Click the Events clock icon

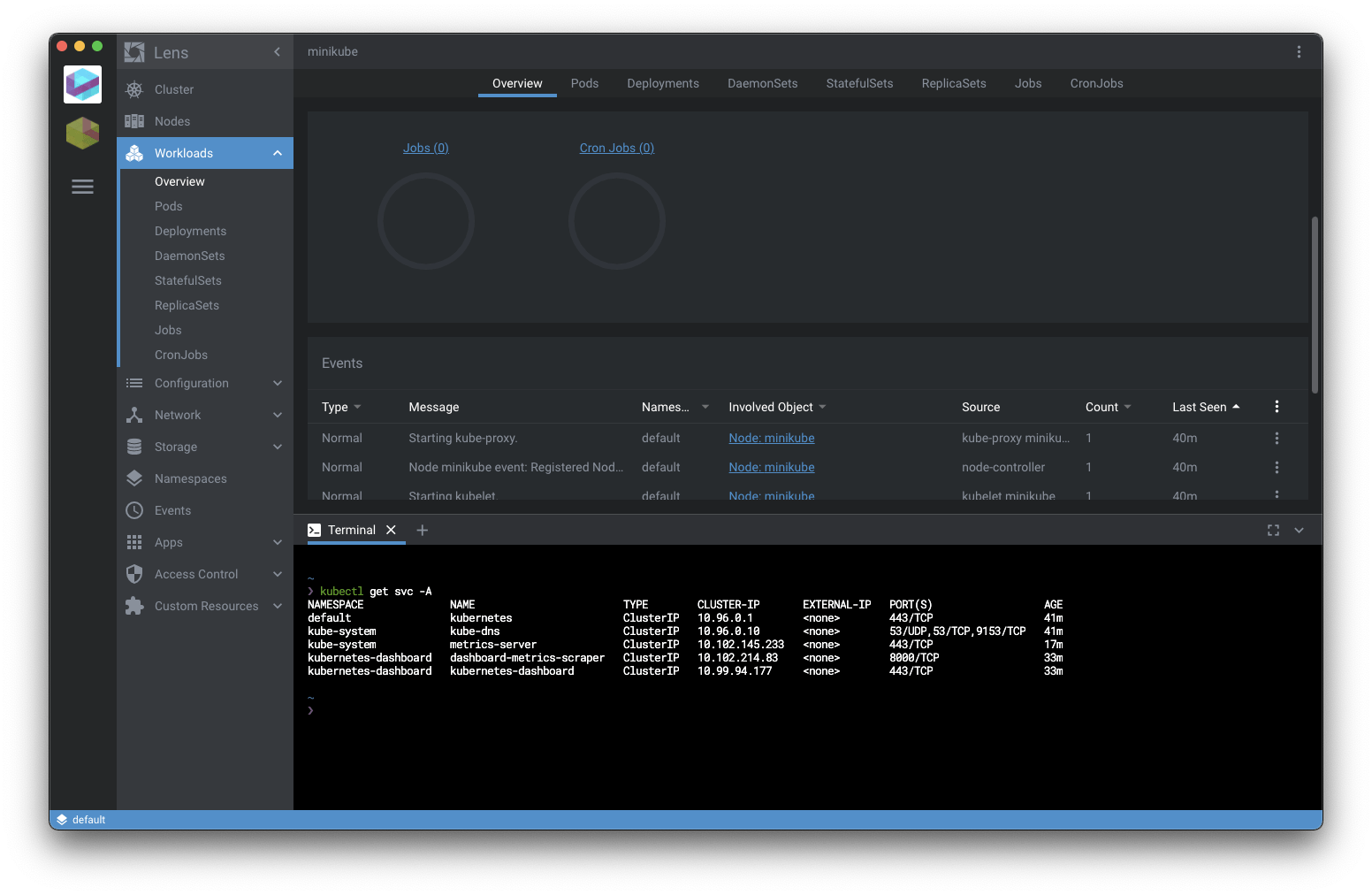coord(134,510)
